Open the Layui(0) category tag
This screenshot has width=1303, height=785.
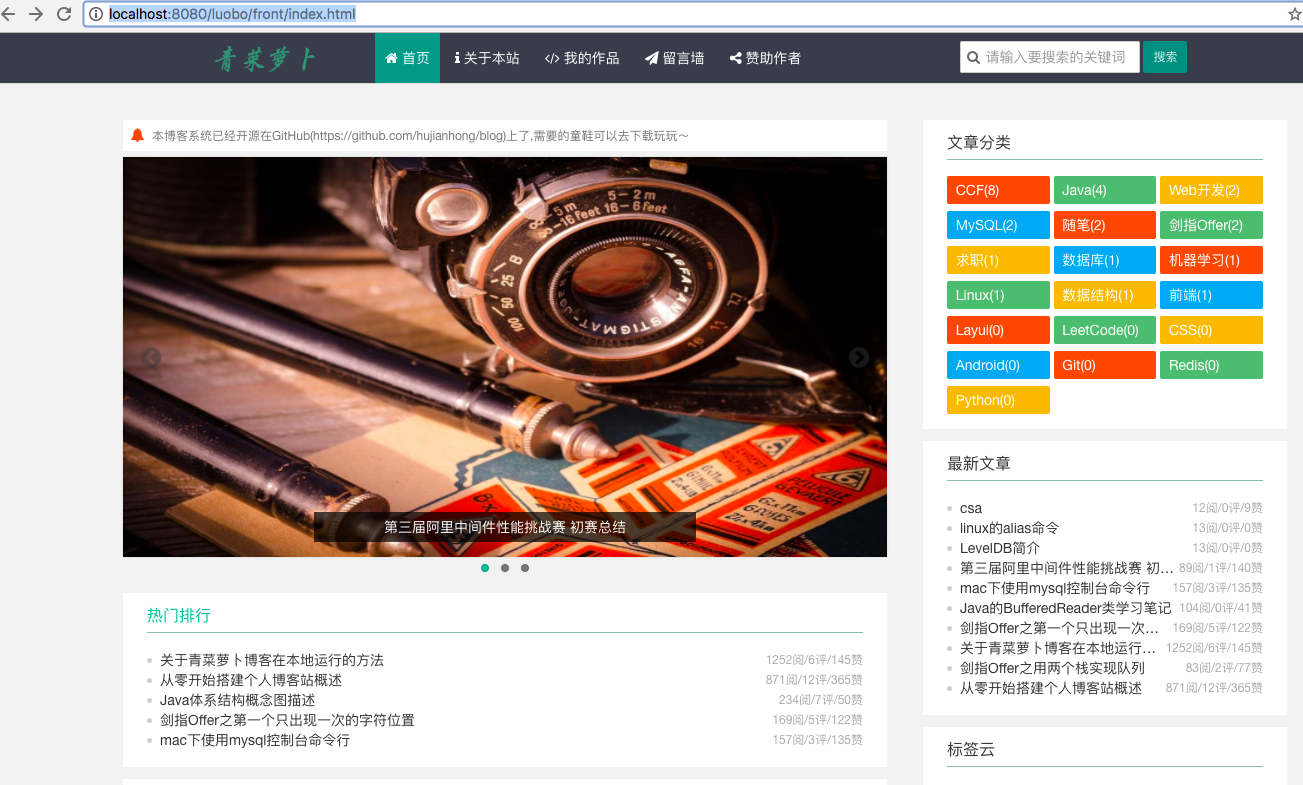998,330
